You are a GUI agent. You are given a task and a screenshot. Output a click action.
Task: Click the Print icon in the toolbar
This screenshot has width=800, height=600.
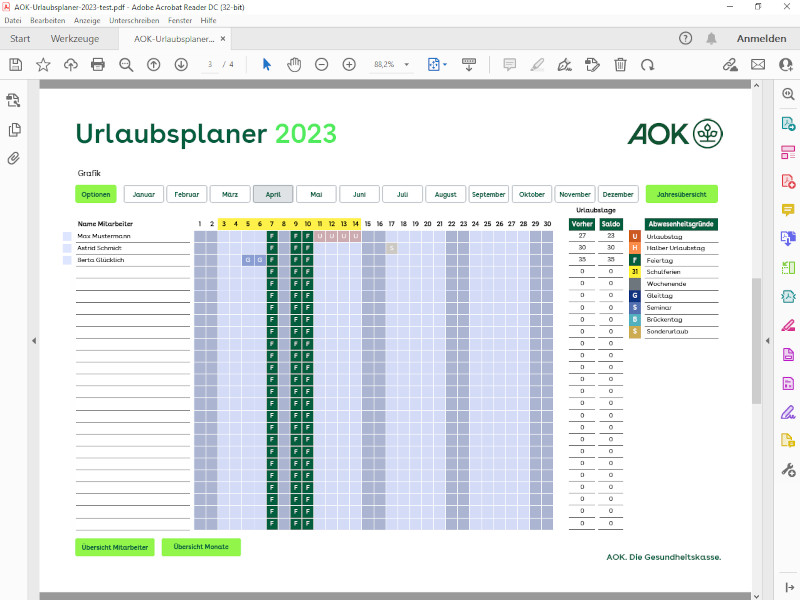[97, 65]
